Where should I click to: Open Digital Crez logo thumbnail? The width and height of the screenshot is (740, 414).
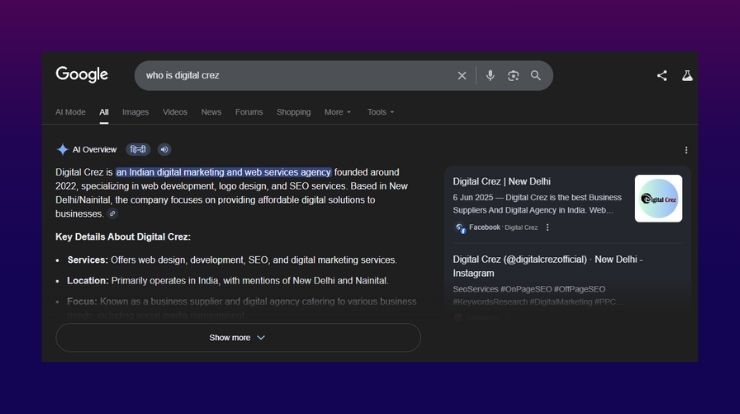point(658,199)
